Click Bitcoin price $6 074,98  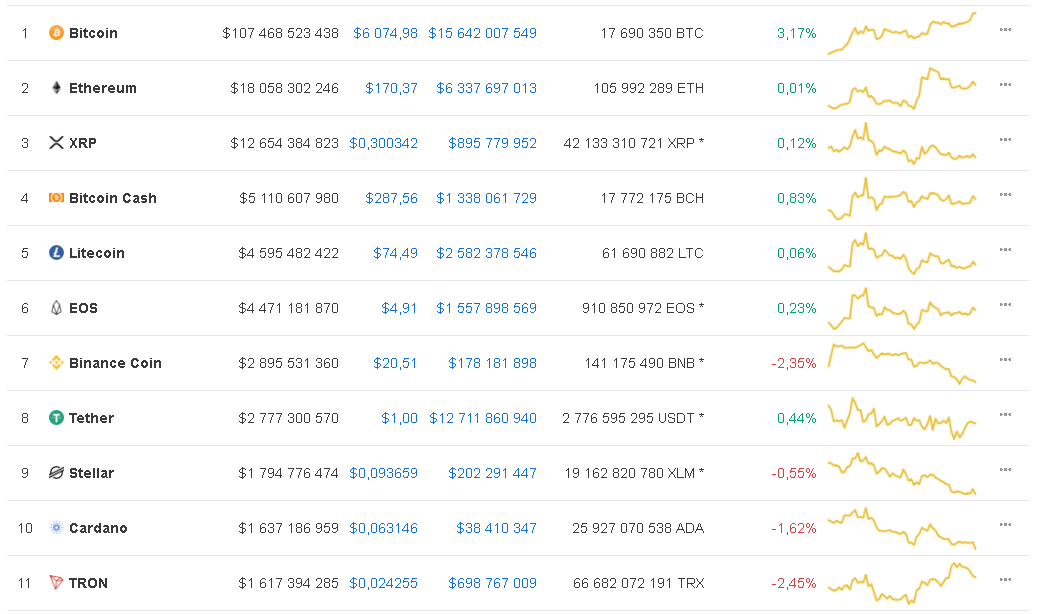click(x=385, y=33)
